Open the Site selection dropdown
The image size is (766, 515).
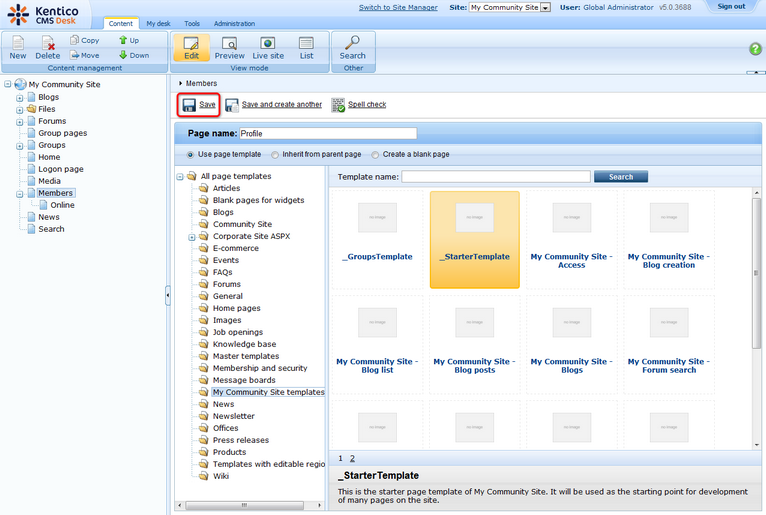[x=545, y=7]
